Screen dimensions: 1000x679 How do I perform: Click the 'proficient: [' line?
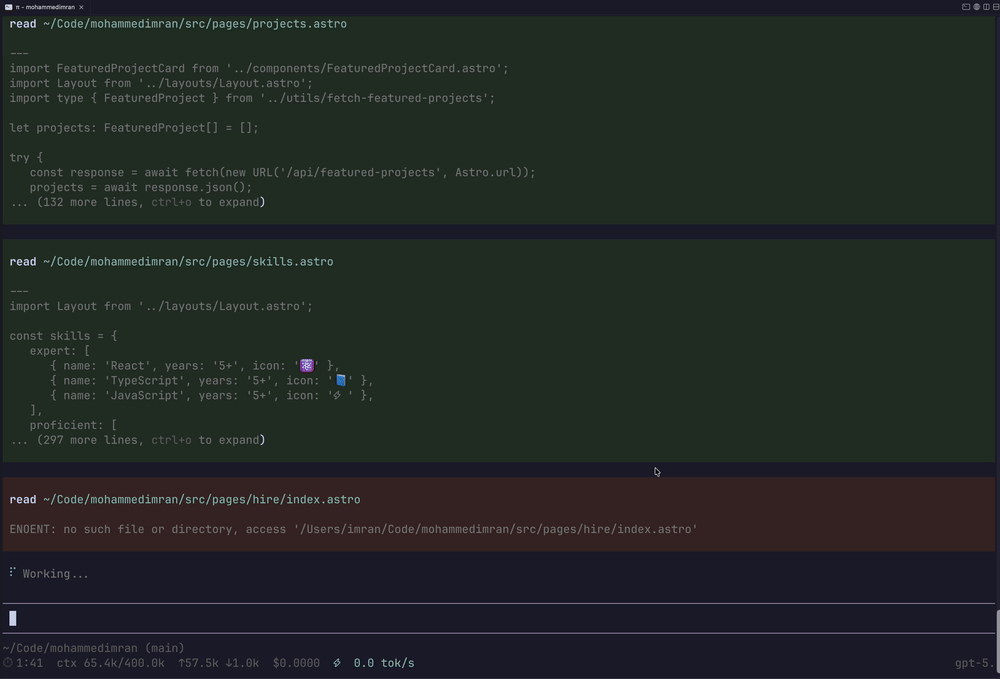pos(73,425)
